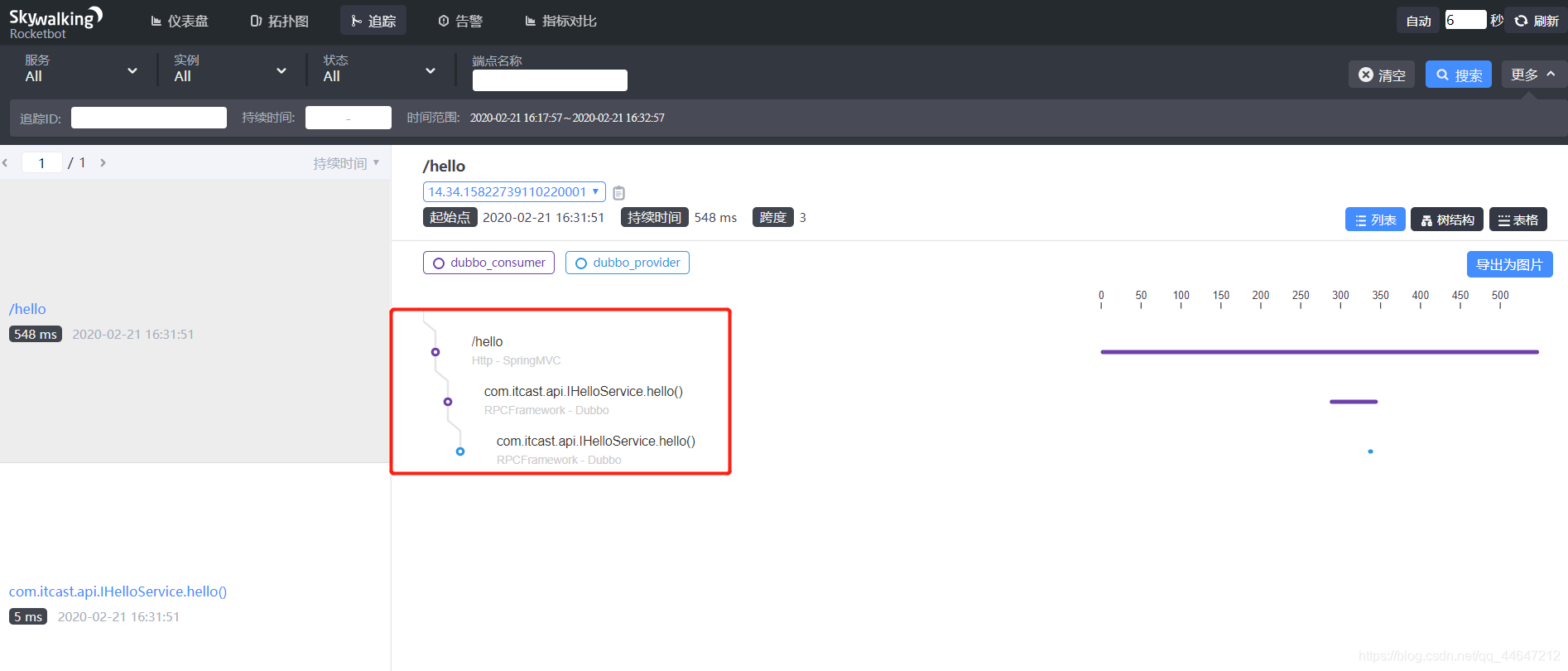Switch to 列表 list view

1375,220
